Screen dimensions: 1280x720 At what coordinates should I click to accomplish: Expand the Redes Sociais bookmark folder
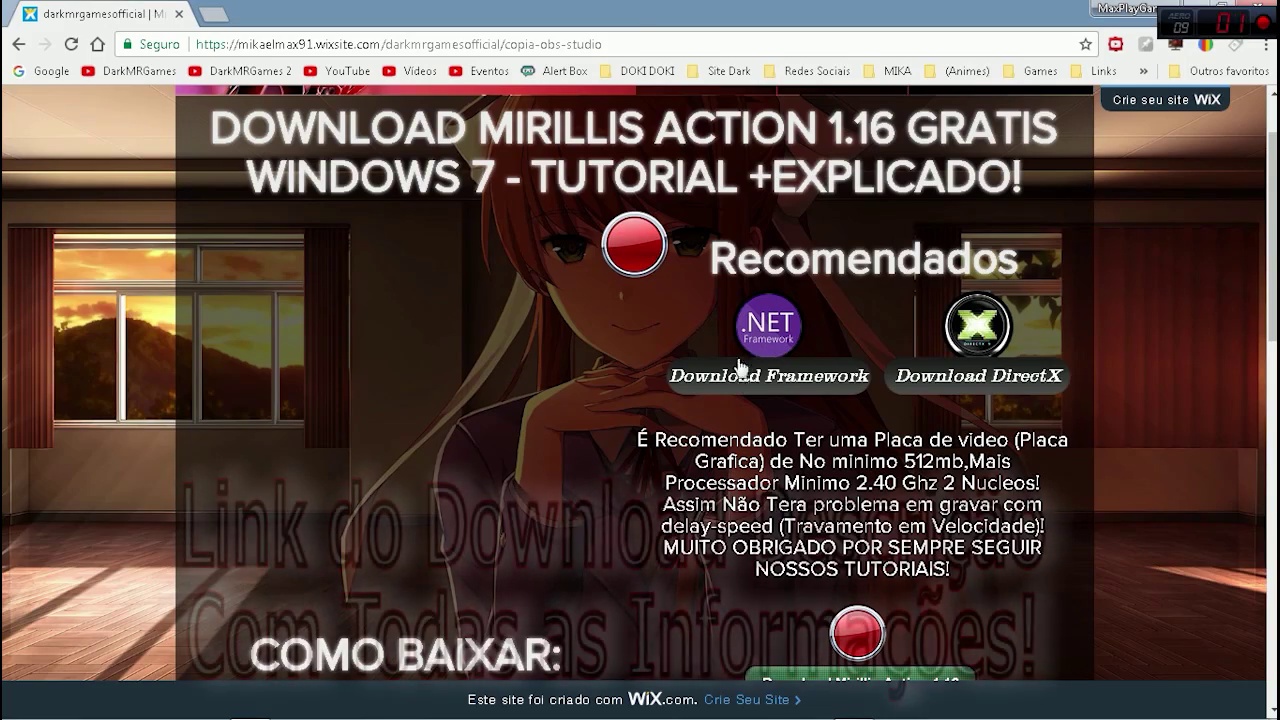pyautogui.click(x=807, y=71)
